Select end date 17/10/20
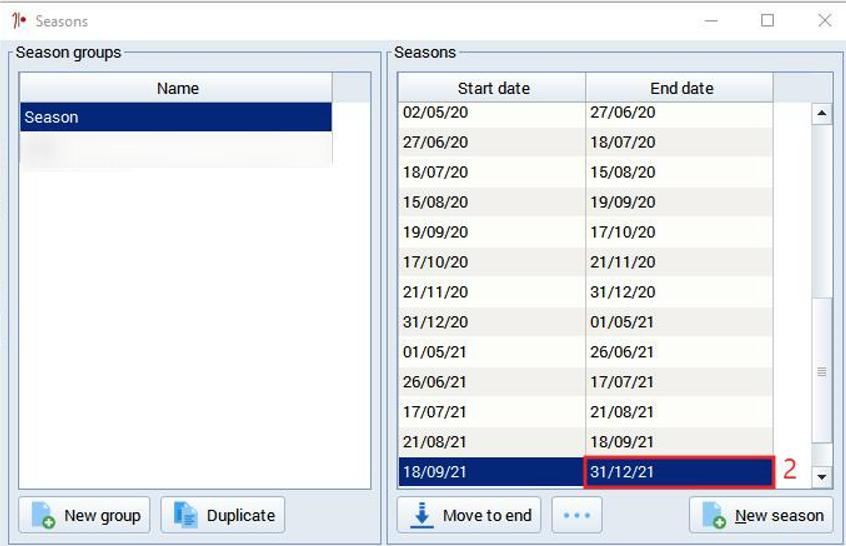Viewport: 846px width, 546px height. coord(680,232)
